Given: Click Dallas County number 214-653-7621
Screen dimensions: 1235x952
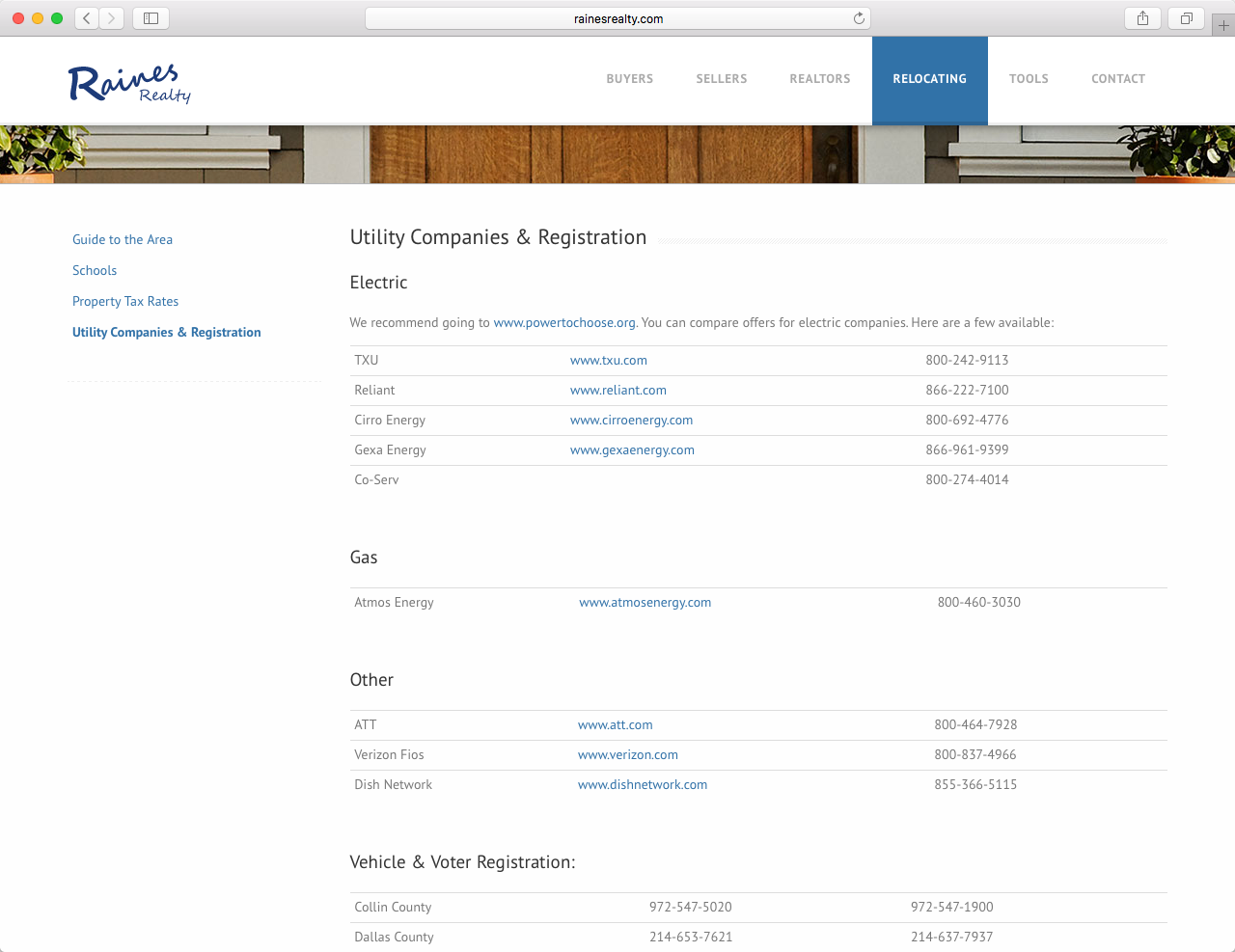Looking at the screenshot, I should [691, 937].
